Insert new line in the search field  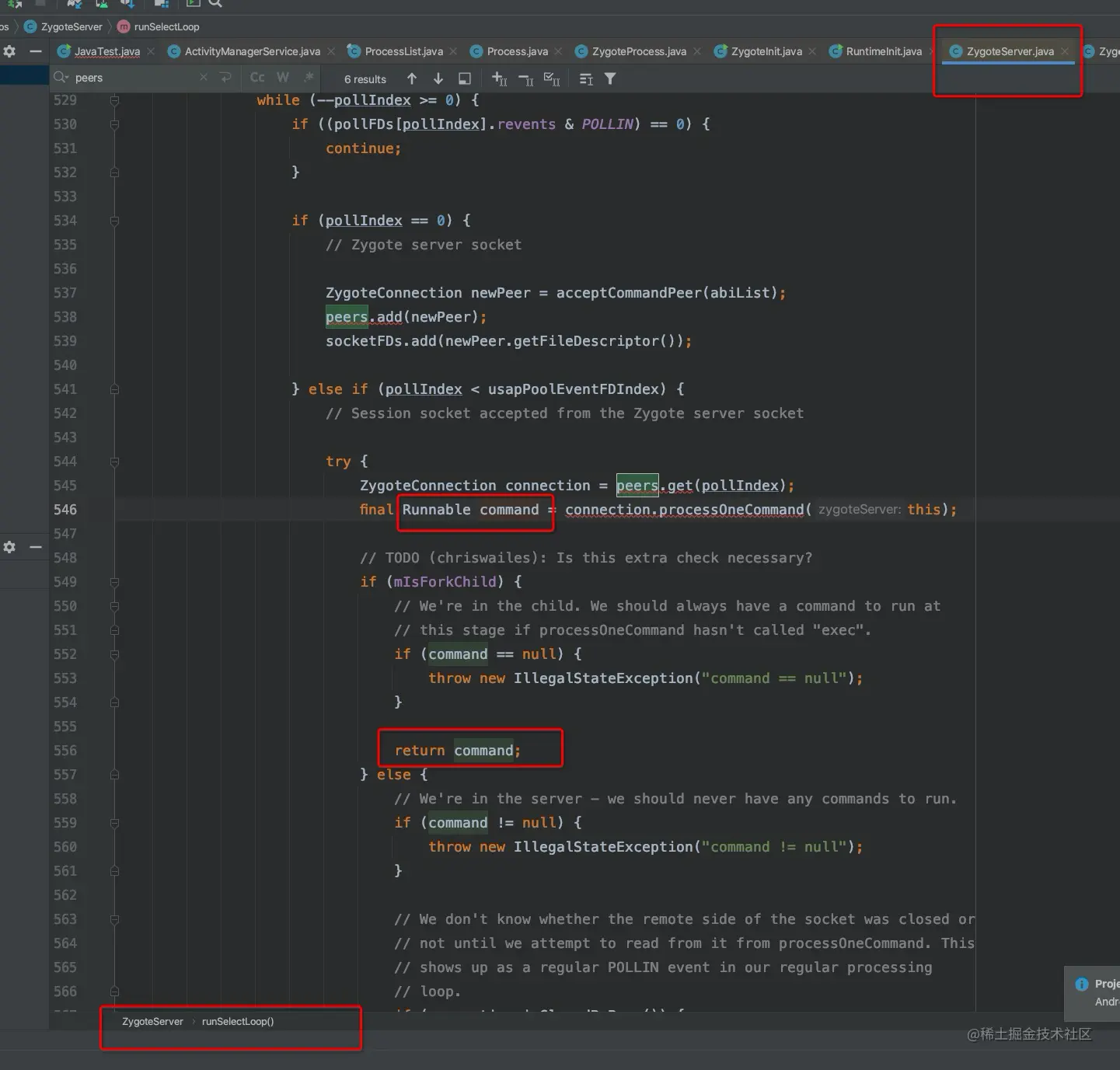226,77
